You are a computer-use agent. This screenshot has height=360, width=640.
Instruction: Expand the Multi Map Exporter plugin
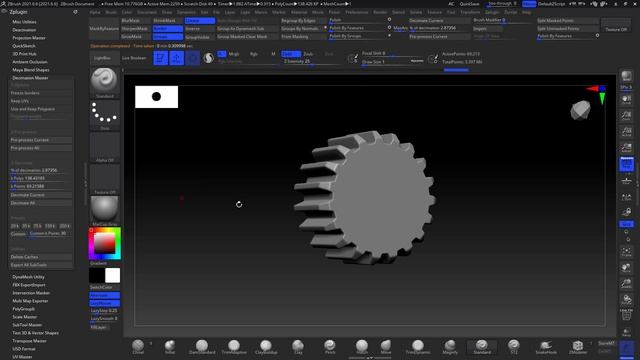click(30, 301)
